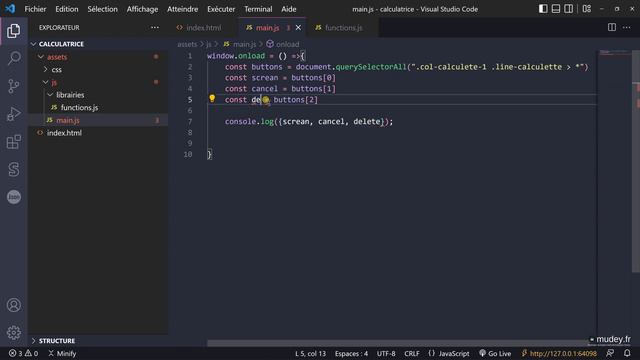Open Explorer views and more actions
This screenshot has height=360, width=640.
(x=155, y=27)
